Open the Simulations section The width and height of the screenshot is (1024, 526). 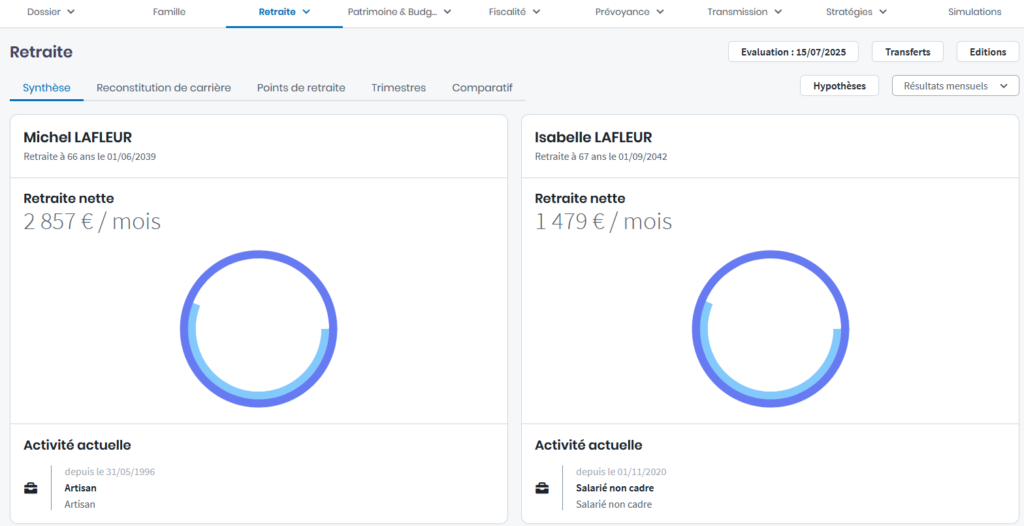(x=974, y=12)
